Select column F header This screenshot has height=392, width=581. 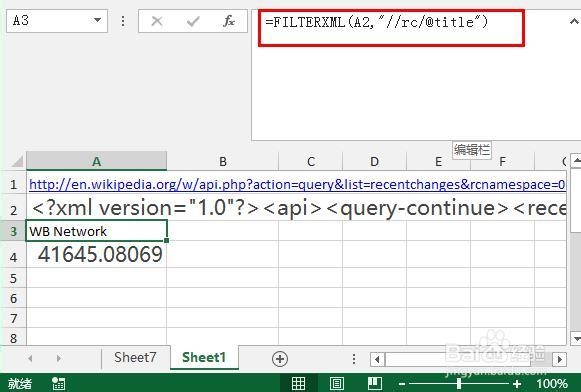(x=502, y=162)
